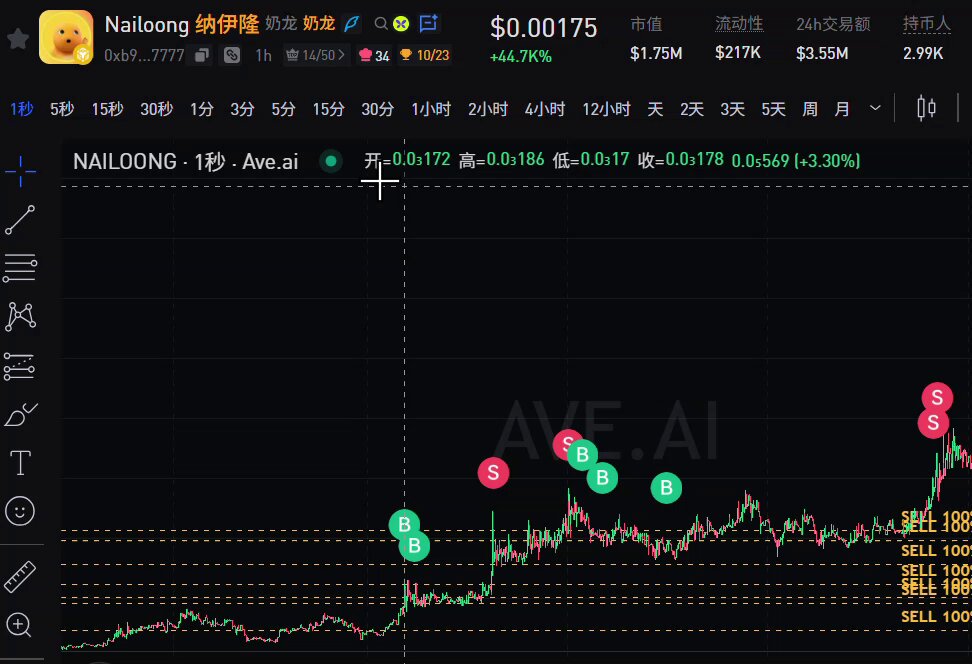Copy the contract address 0xb9...7777
Image resolution: width=972 pixels, height=664 pixels.
pyautogui.click(x=201, y=56)
